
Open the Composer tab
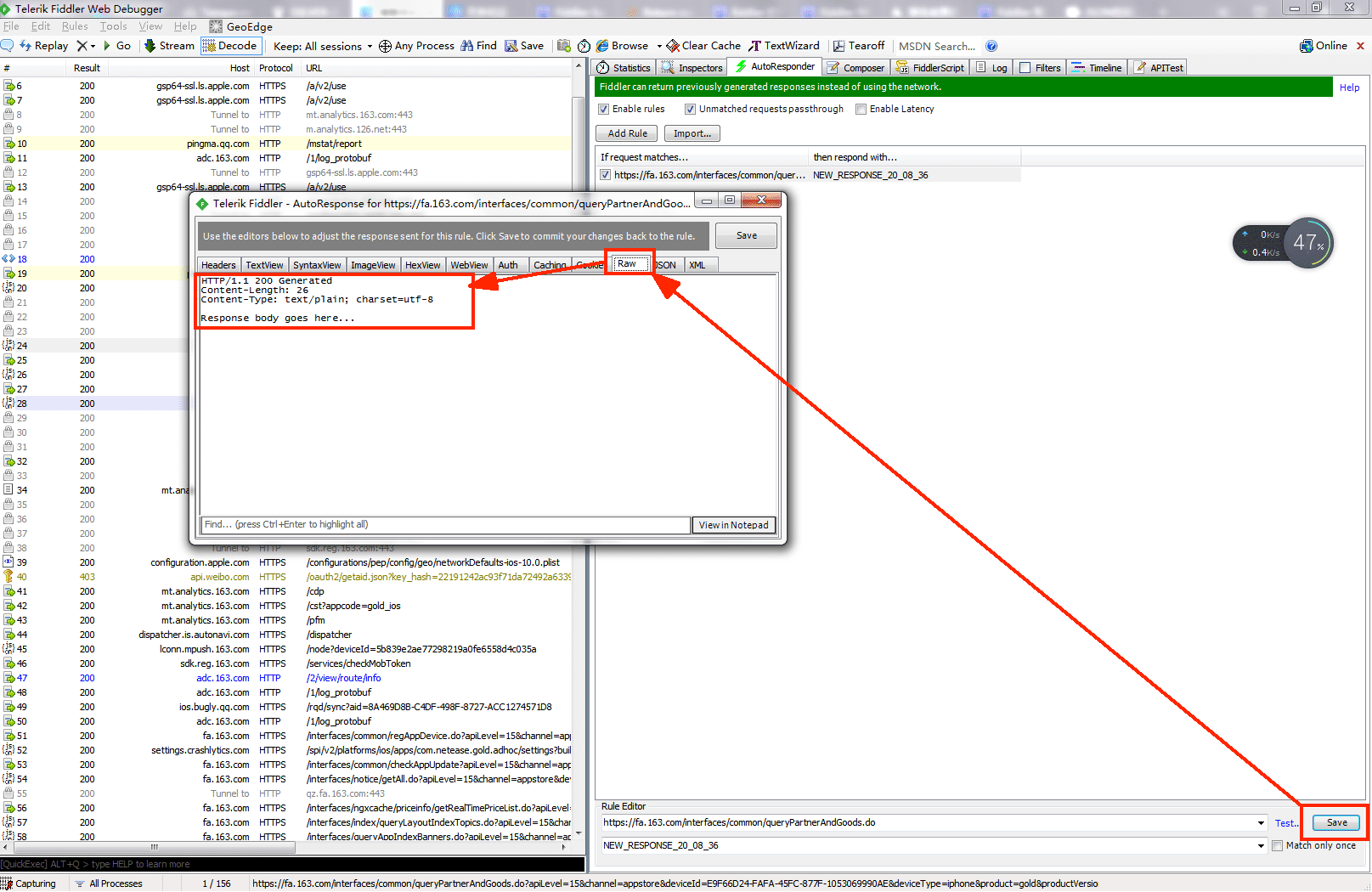pos(855,67)
